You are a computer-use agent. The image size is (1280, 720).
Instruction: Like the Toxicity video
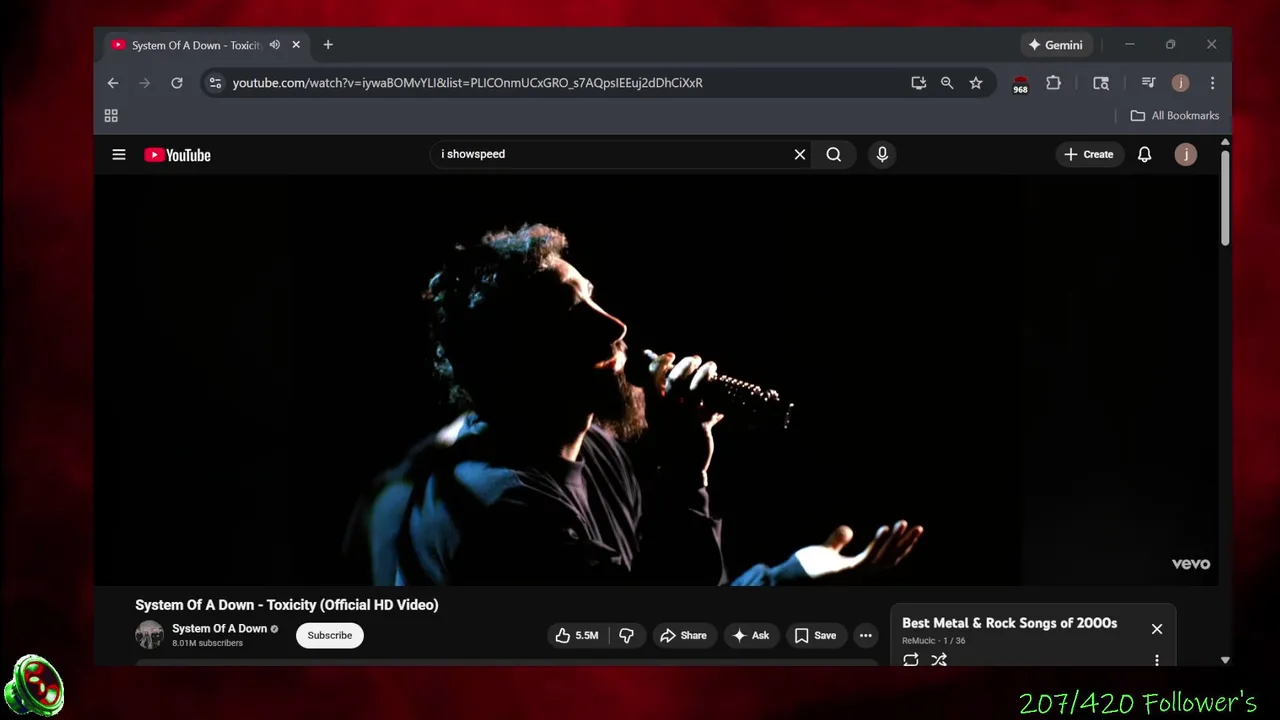577,636
